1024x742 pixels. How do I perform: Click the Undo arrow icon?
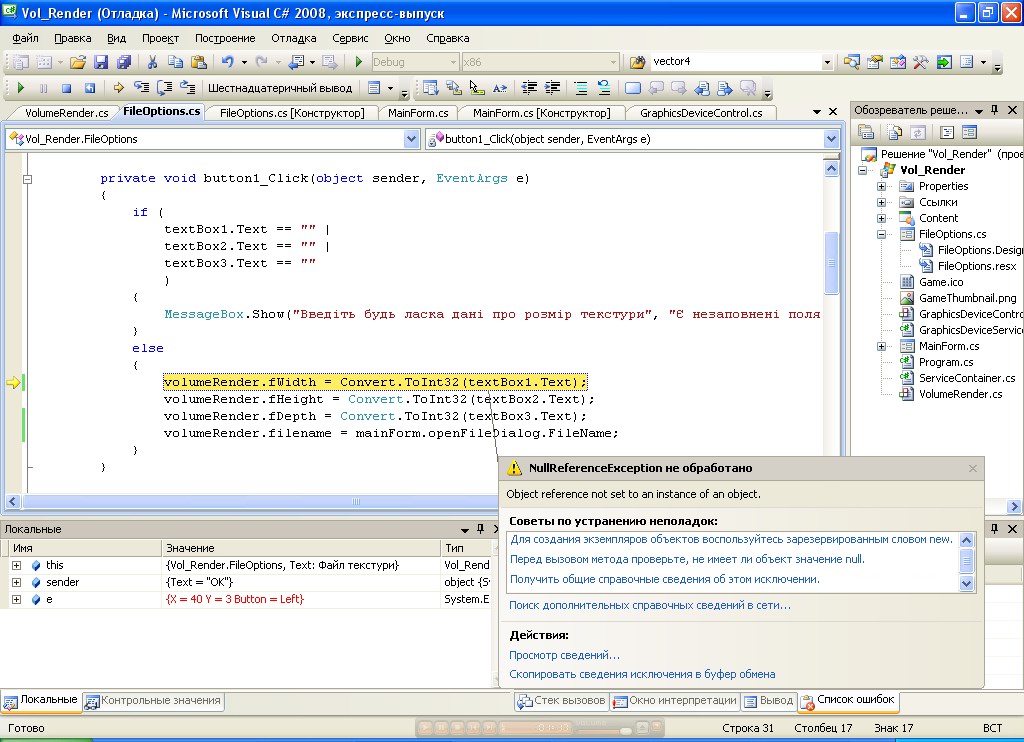click(227, 62)
